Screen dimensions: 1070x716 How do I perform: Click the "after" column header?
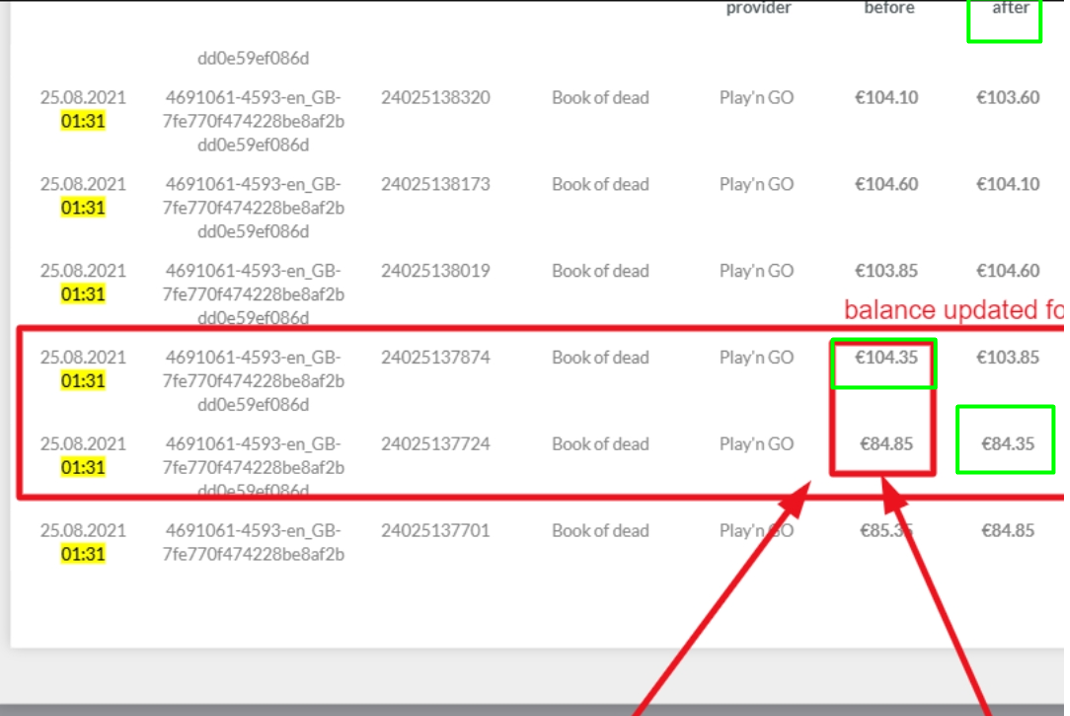(1010, 9)
